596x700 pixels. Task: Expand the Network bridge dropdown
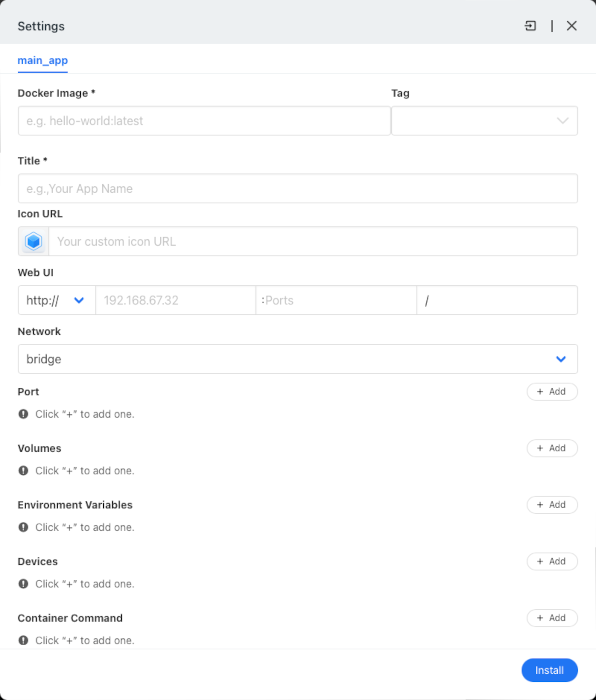(298, 359)
